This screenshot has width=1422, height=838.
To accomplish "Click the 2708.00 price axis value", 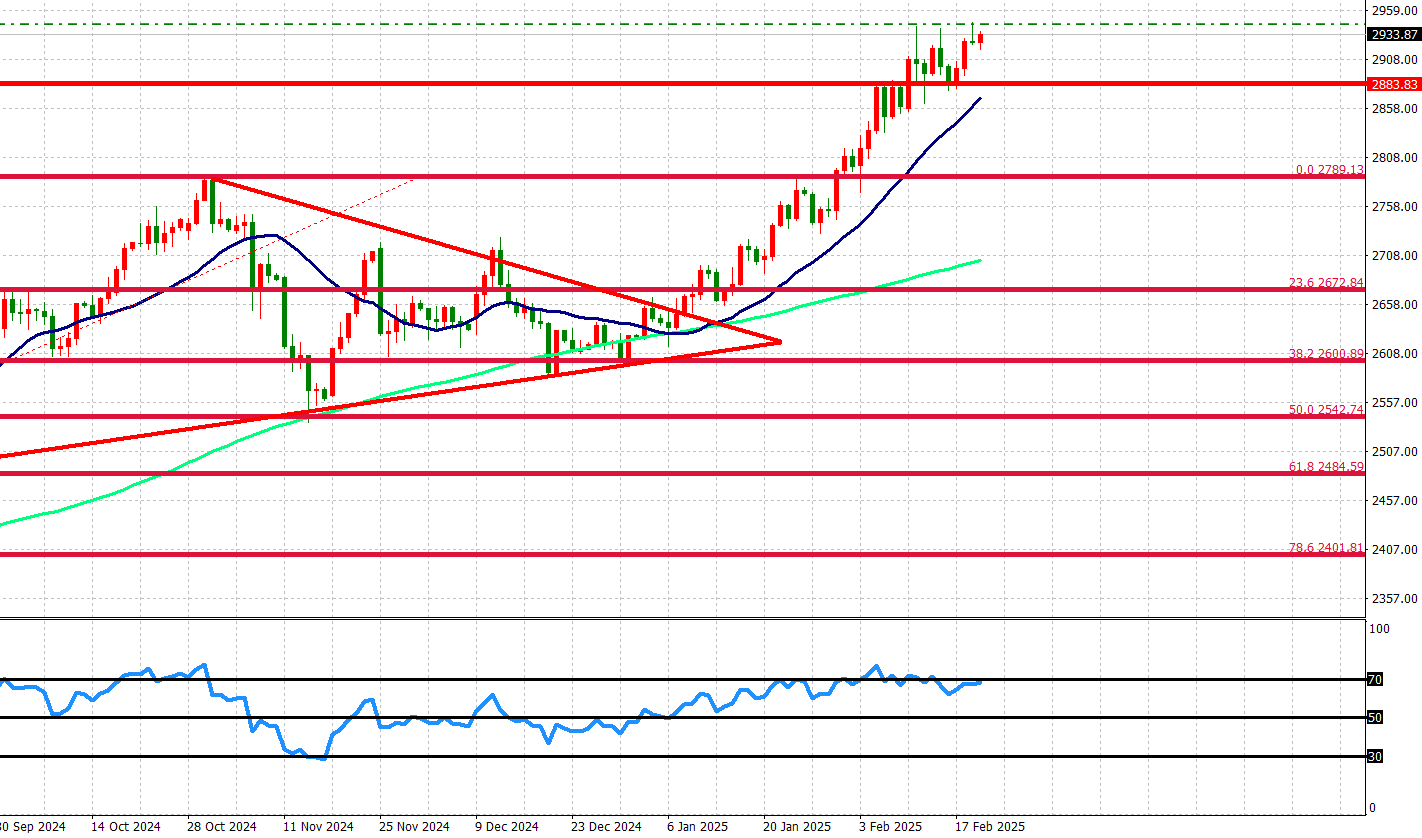I will tap(1394, 256).
